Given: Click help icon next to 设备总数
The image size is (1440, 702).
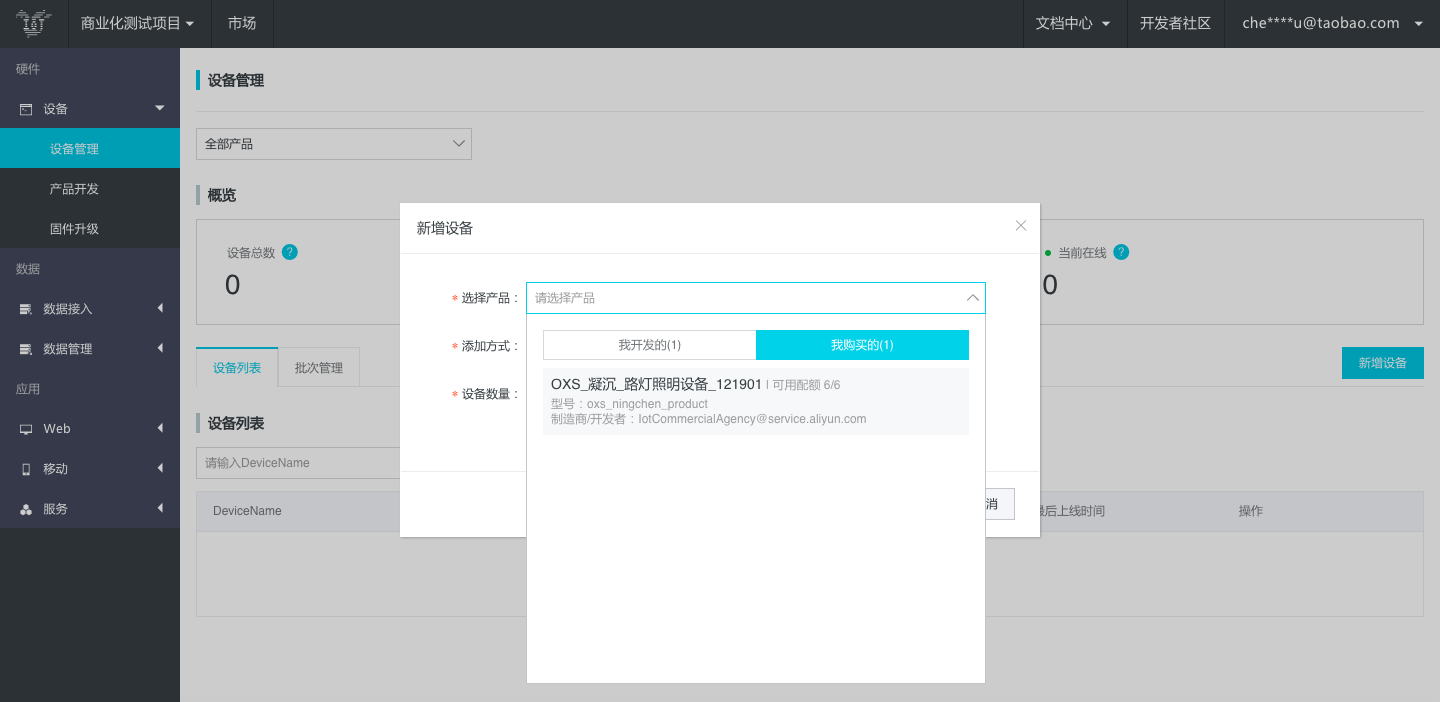Looking at the screenshot, I should click(289, 252).
